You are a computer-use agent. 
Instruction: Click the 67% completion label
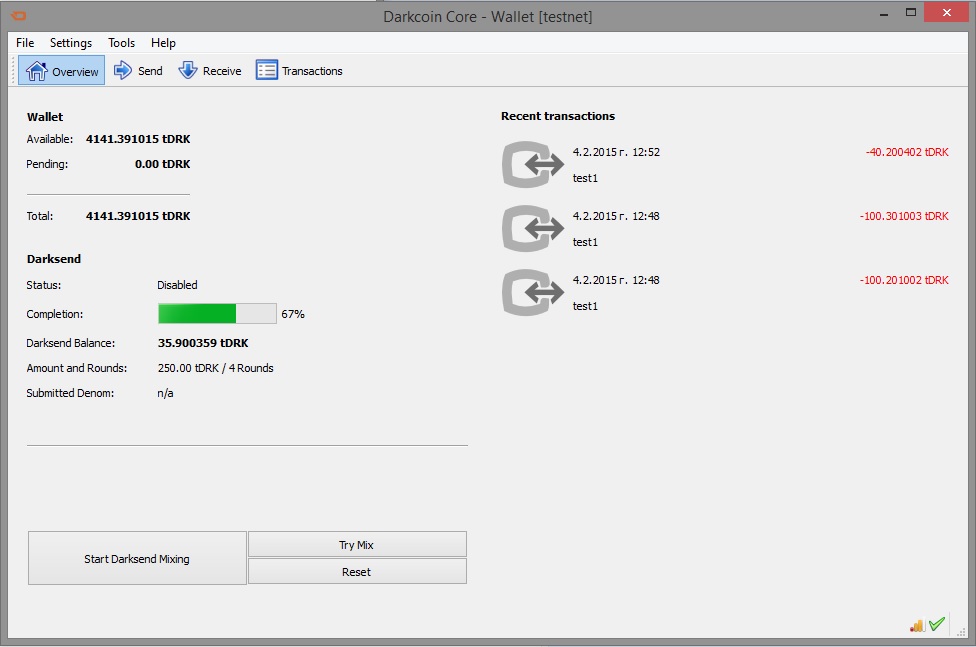[x=293, y=314]
